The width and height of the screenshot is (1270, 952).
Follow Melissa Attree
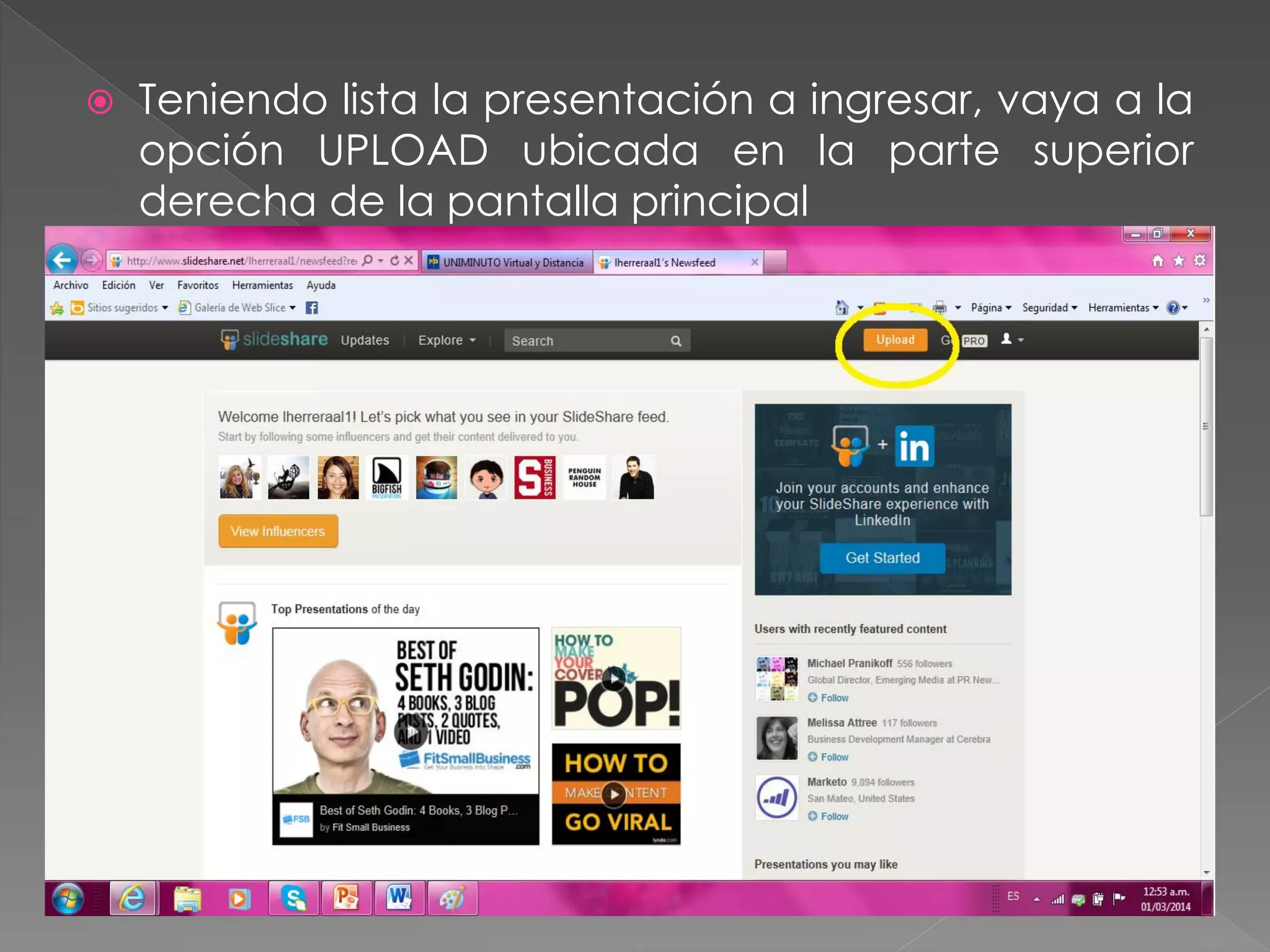(828, 757)
